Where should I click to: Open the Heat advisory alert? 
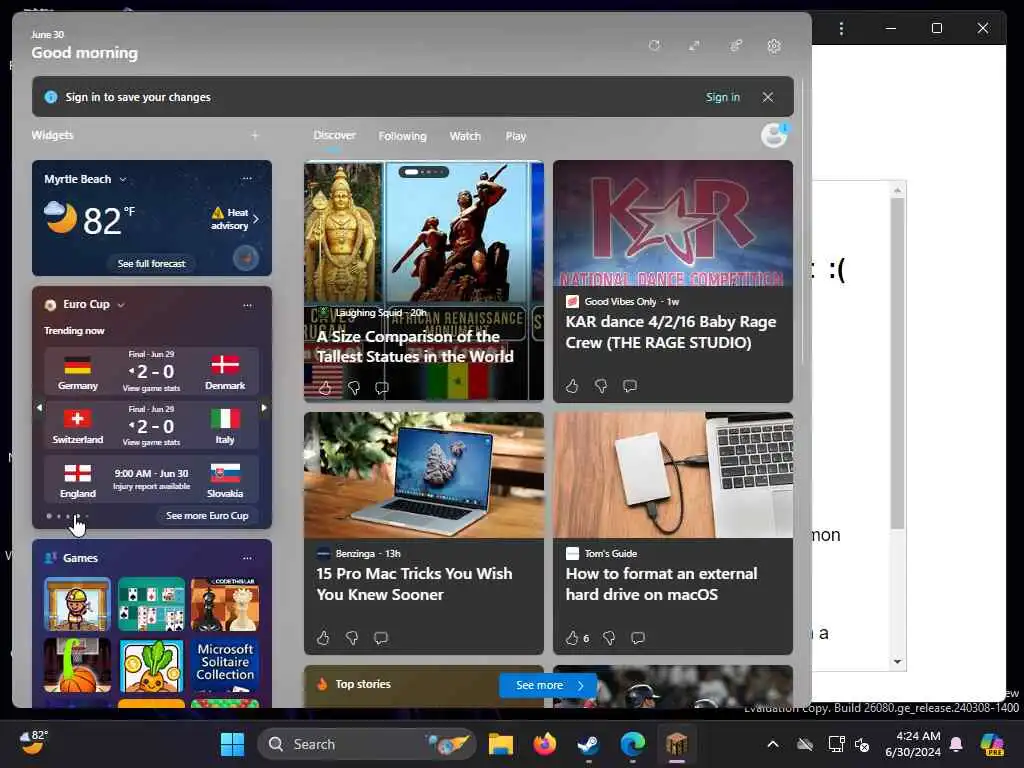point(234,219)
